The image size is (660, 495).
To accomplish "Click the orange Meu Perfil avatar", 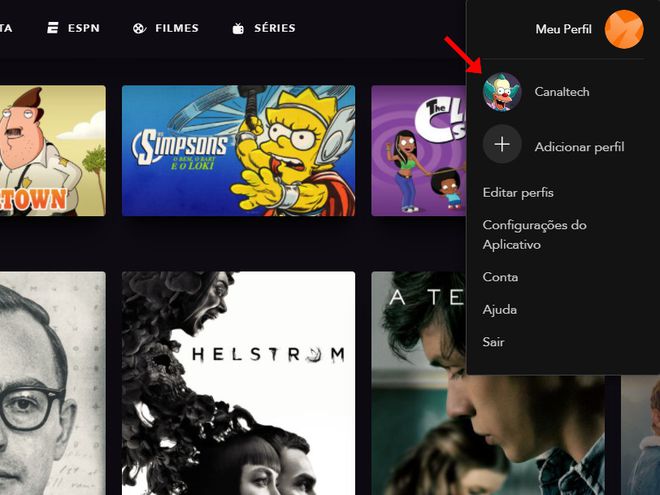I will pos(624,29).
